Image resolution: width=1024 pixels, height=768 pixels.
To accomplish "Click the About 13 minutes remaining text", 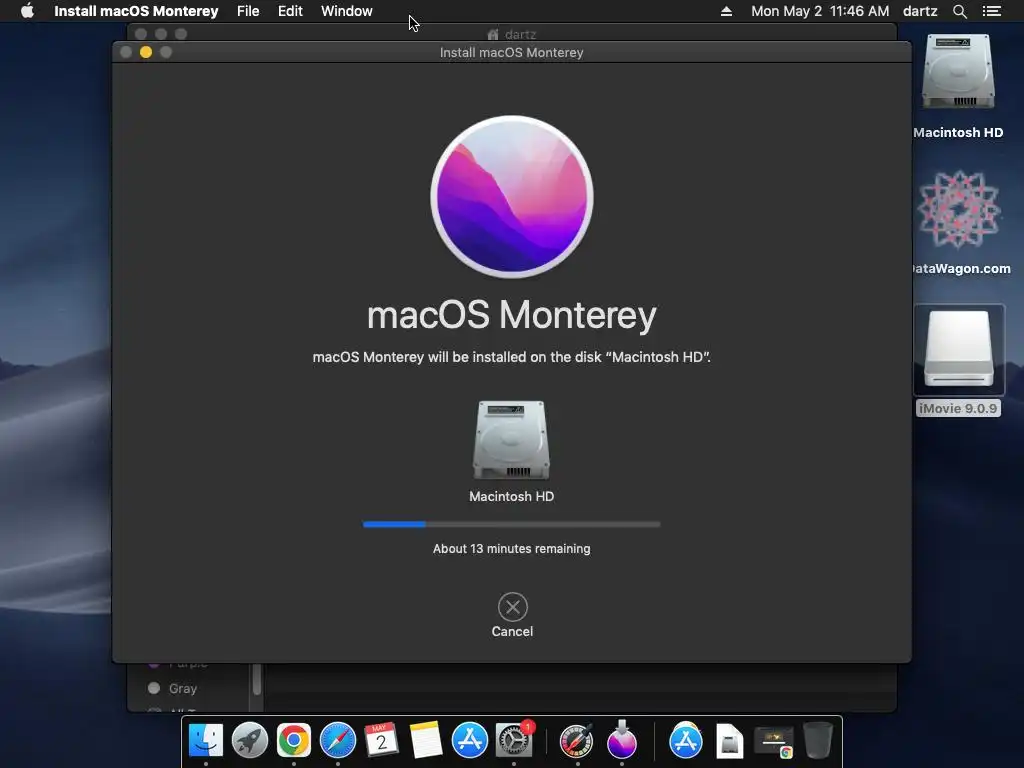I will tap(511, 549).
